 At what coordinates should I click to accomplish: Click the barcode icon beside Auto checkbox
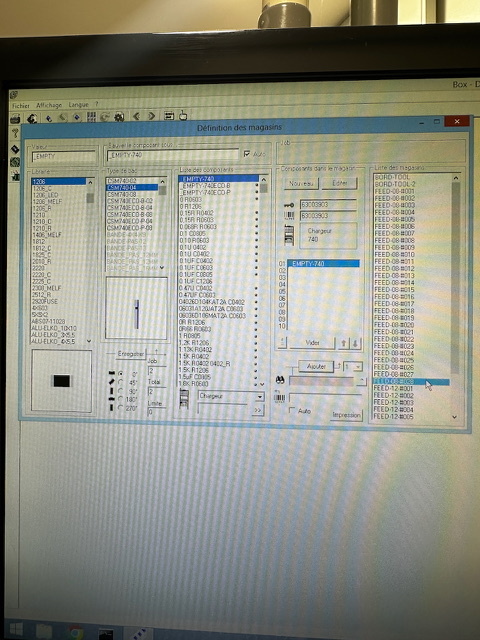(279, 398)
